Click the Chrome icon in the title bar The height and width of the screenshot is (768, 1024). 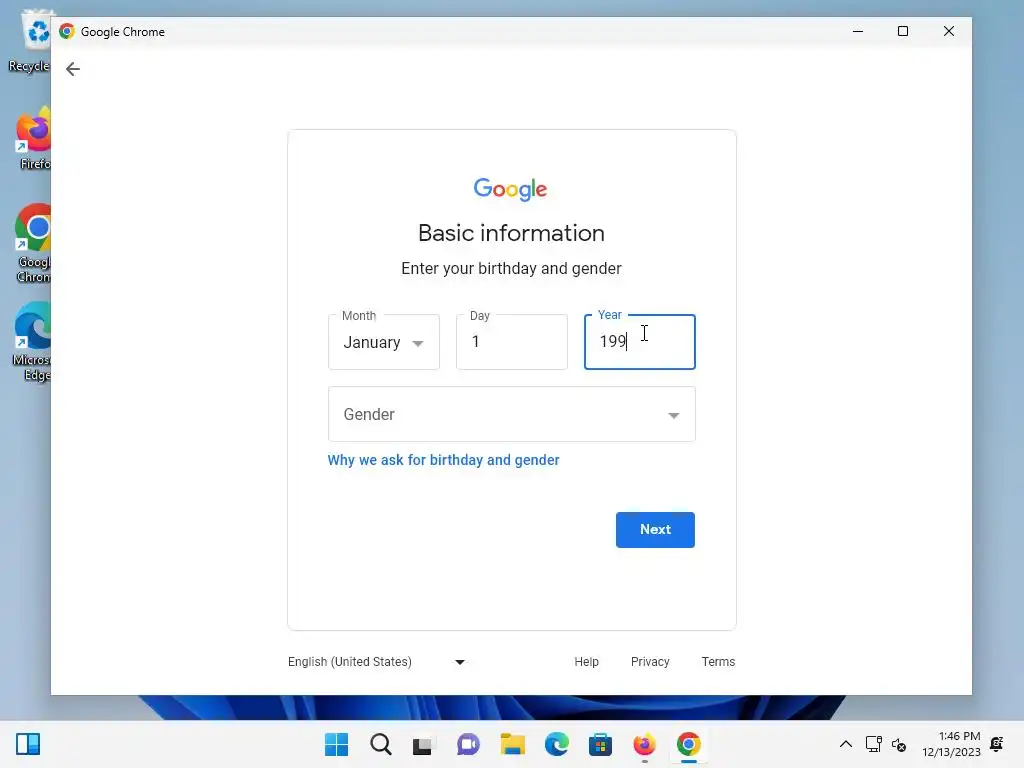pyautogui.click(x=67, y=31)
